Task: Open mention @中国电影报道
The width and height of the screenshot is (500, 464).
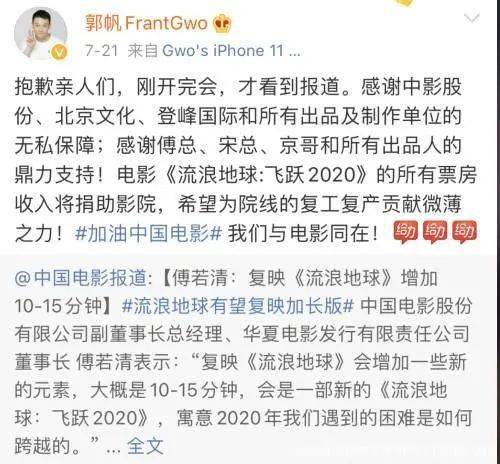Action: click(x=81, y=278)
